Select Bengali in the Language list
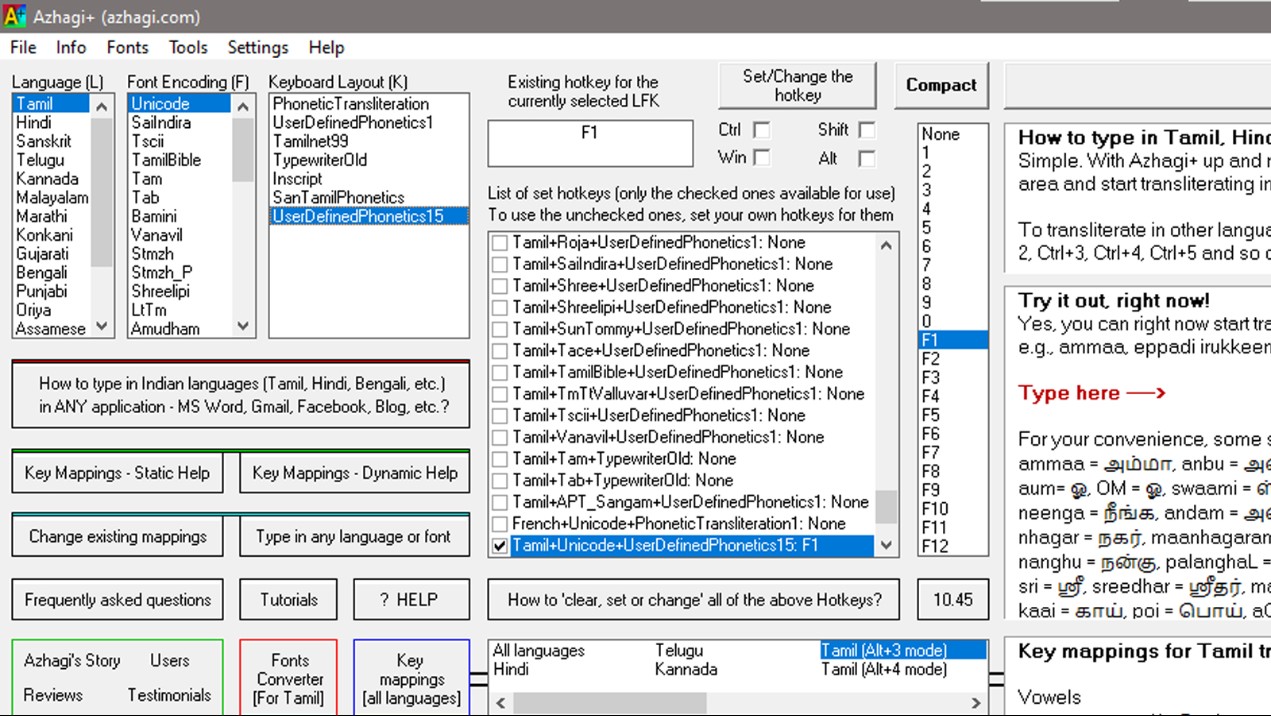Screen dimensions: 1271x716 coord(53,273)
